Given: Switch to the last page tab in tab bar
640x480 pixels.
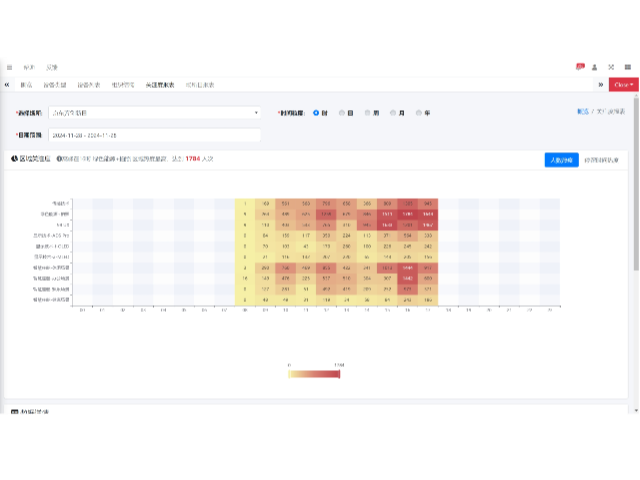Looking at the screenshot, I should (x=200, y=85).
